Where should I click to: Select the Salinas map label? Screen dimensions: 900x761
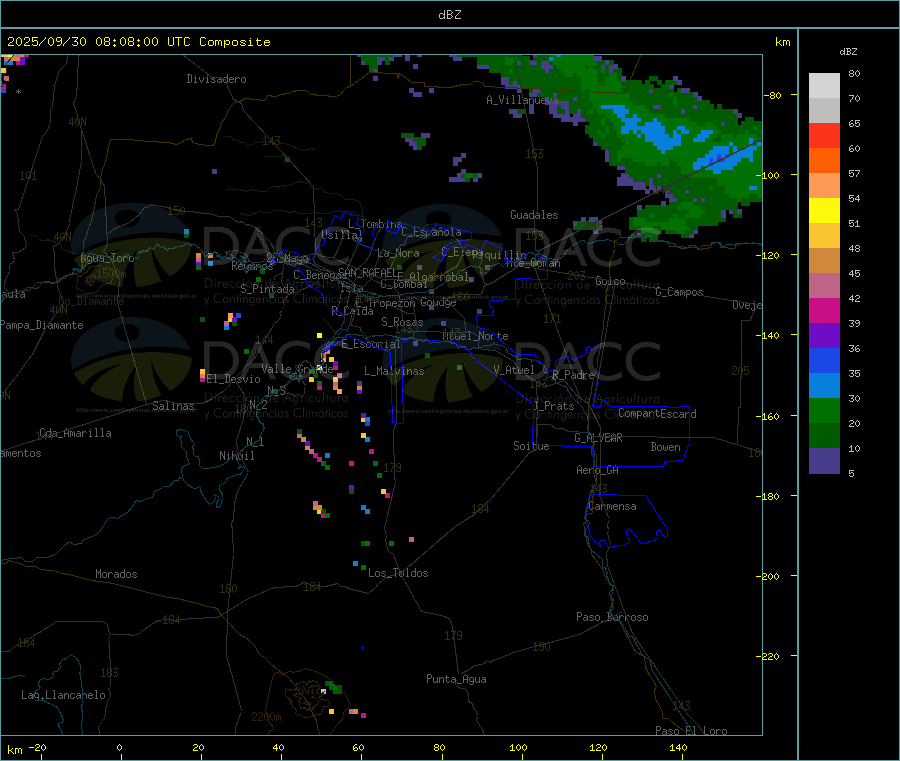point(173,406)
